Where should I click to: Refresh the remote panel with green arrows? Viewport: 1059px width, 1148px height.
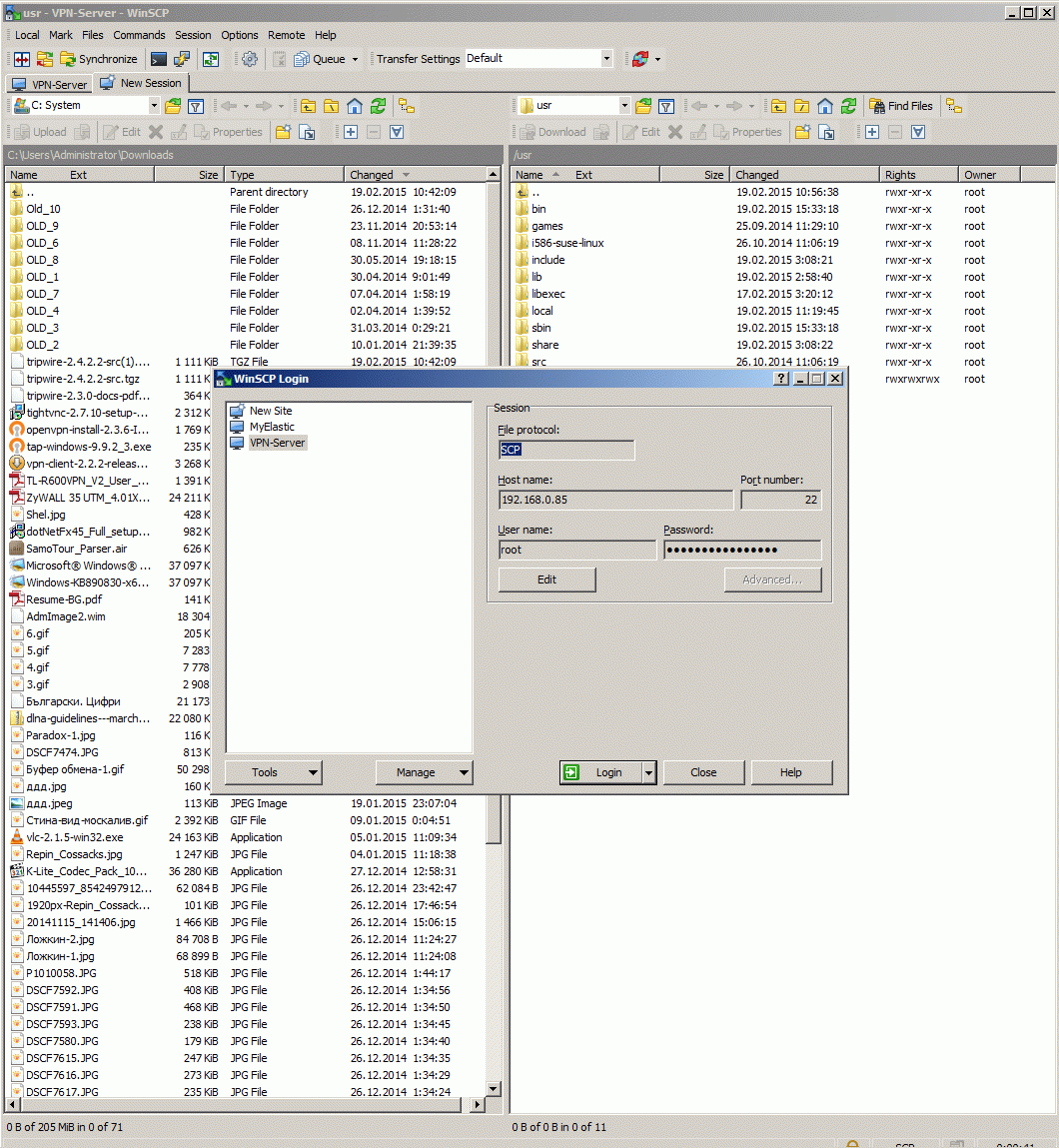click(849, 106)
